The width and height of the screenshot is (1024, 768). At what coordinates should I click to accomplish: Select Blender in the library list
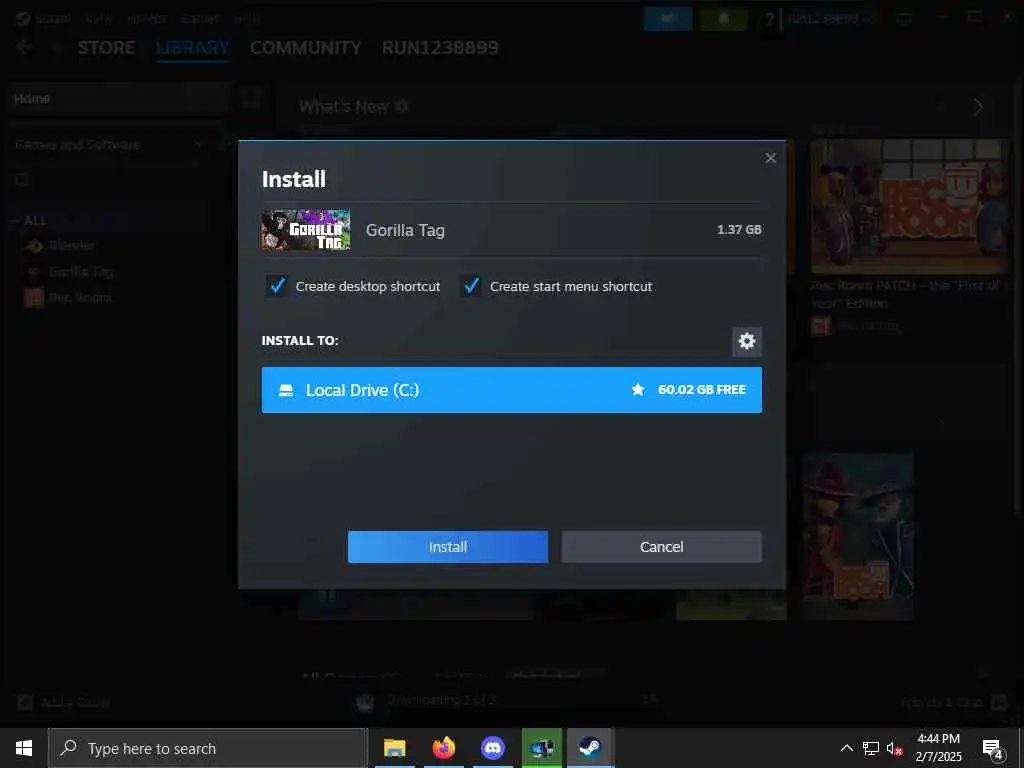tap(72, 246)
